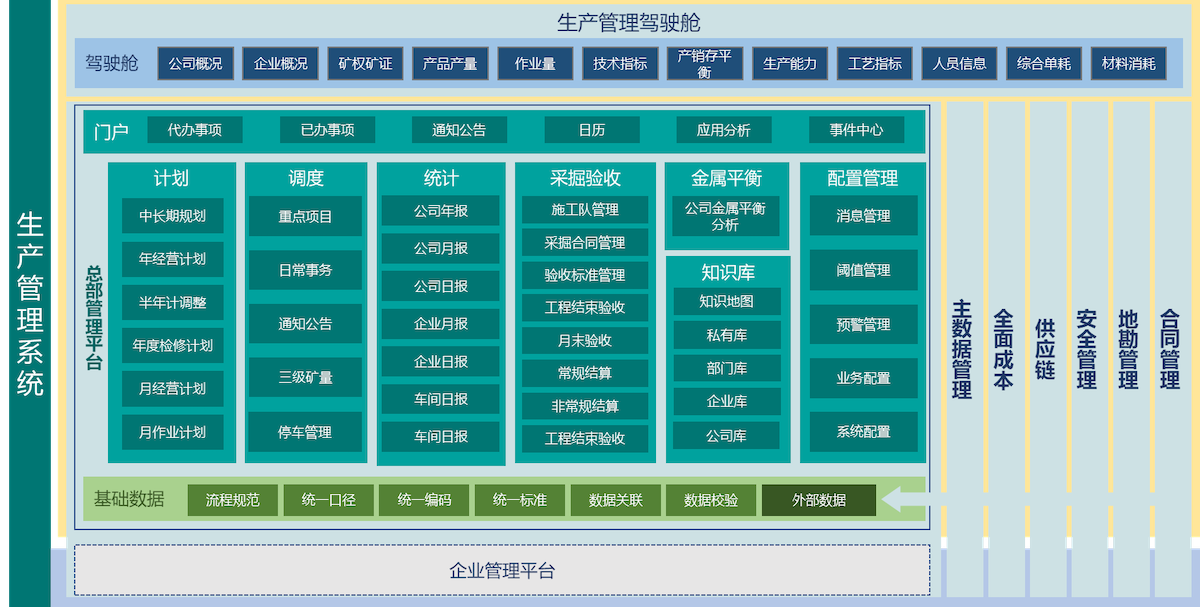Select 年度检修计划 in the 计划 column
The width and height of the screenshot is (1200, 607).
coord(172,346)
